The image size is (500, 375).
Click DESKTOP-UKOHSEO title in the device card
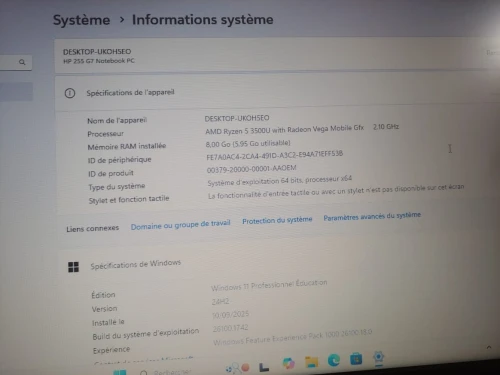[97, 52]
